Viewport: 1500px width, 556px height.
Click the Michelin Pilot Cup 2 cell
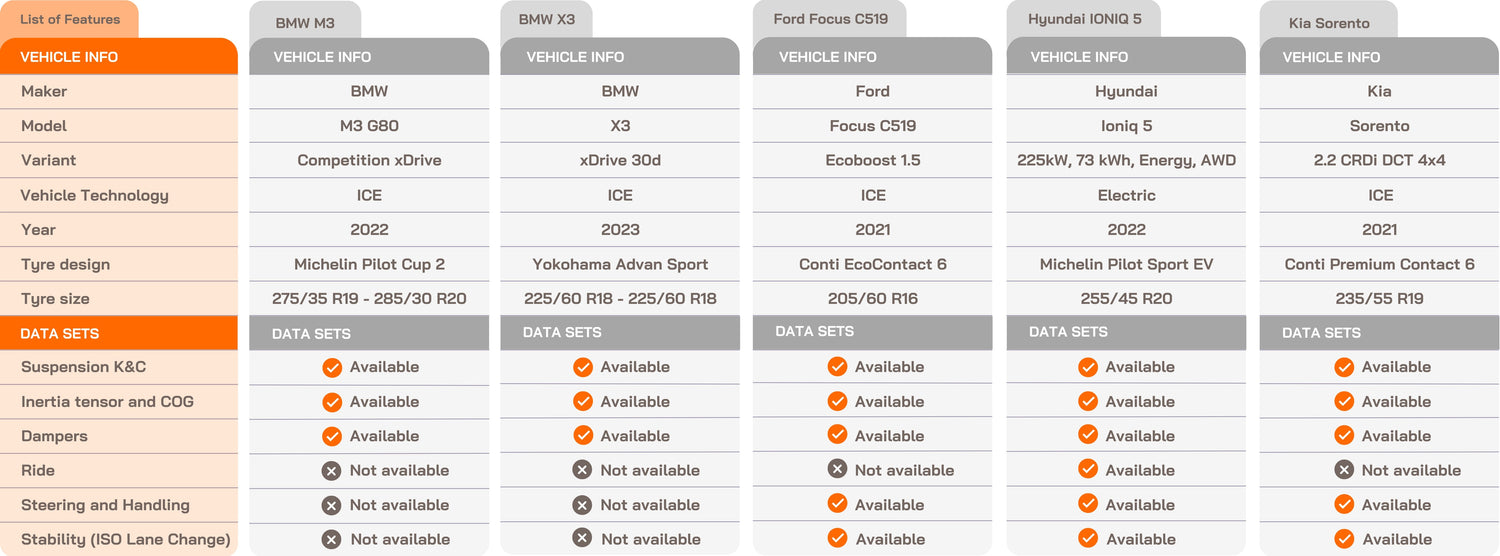coord(369,265)
